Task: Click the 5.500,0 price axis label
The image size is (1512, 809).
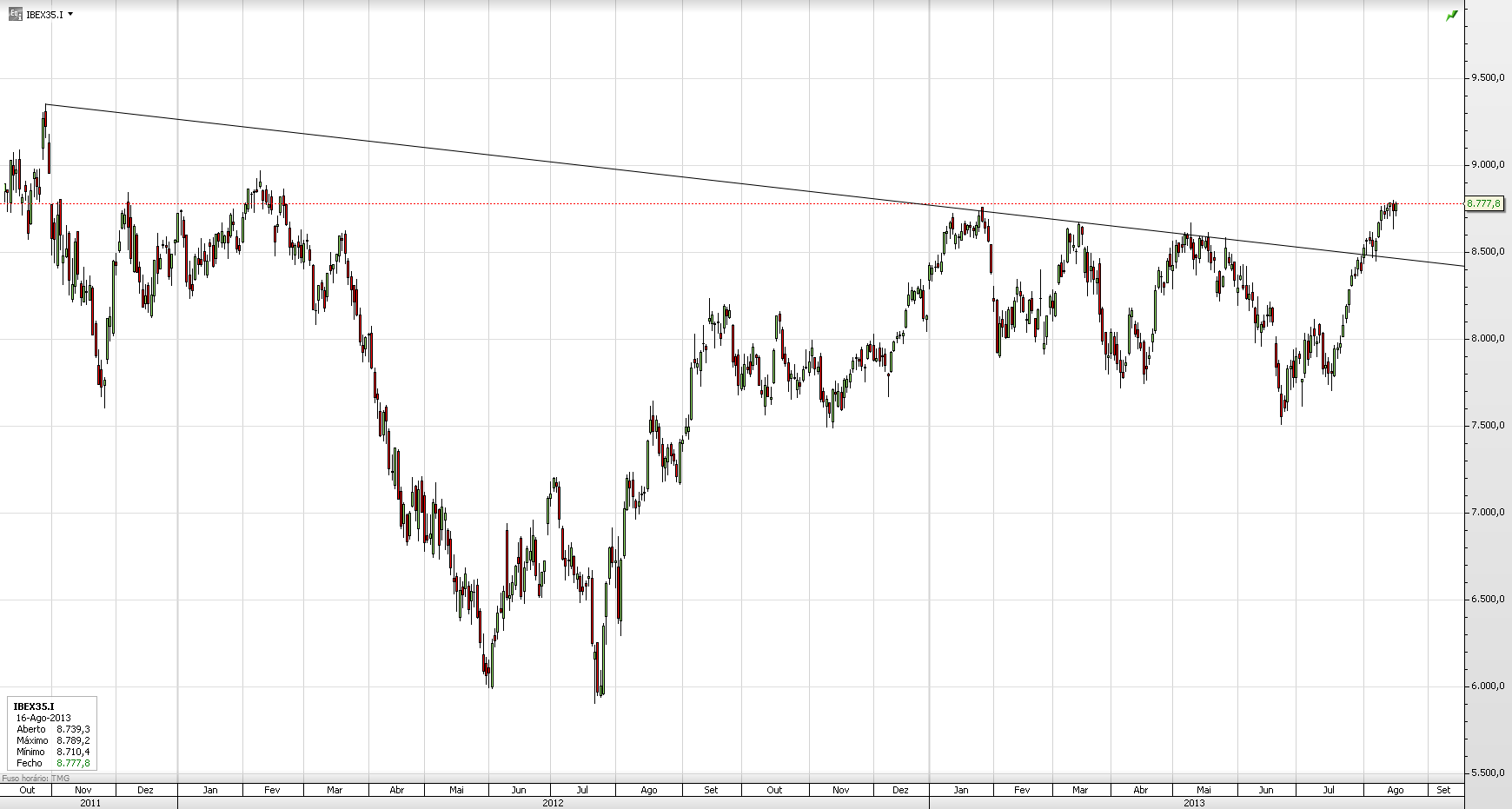Action: (1487, 773)
